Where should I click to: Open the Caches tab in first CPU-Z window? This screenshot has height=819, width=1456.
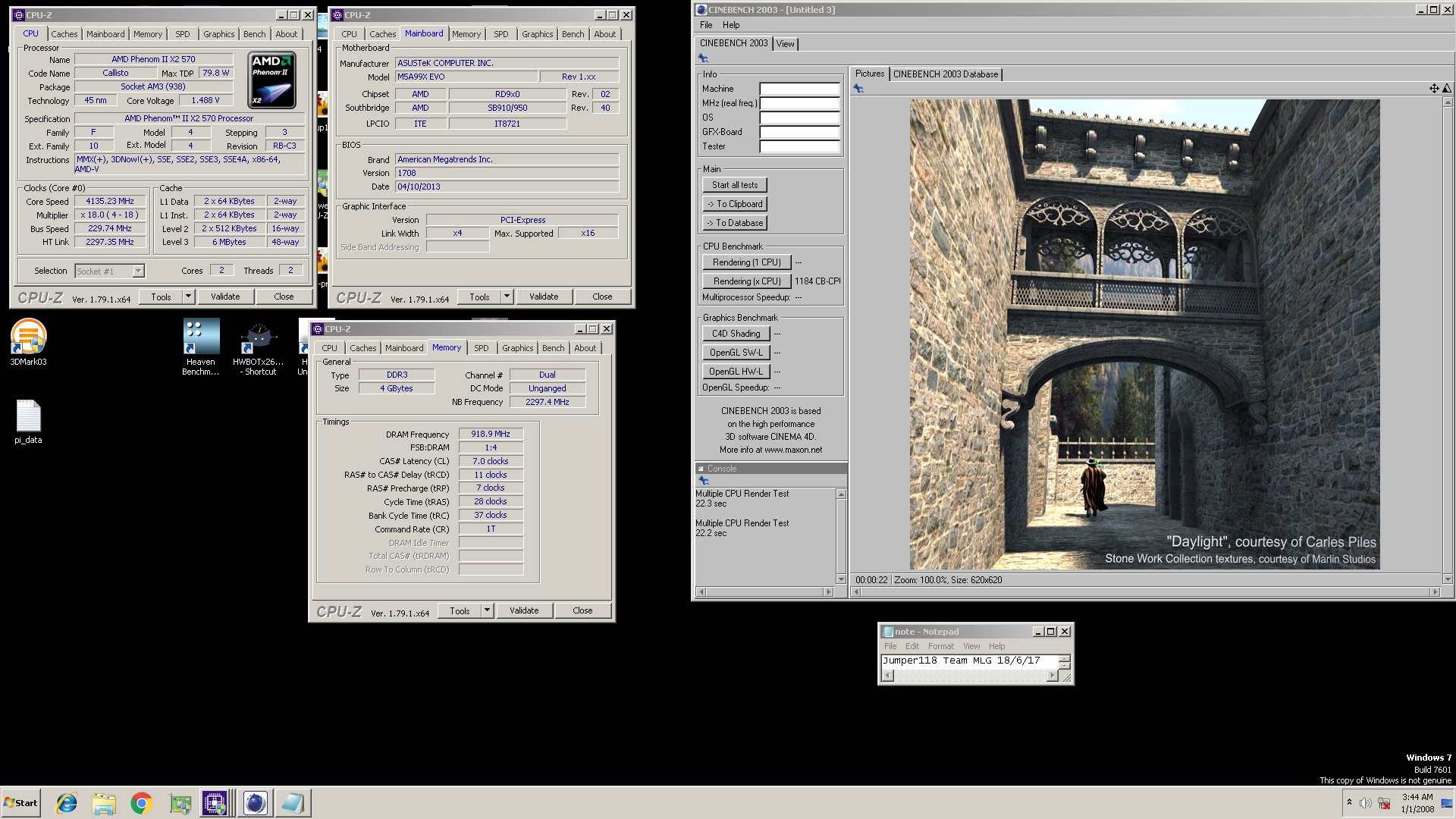pyautogui.click(x=64, y=34)
